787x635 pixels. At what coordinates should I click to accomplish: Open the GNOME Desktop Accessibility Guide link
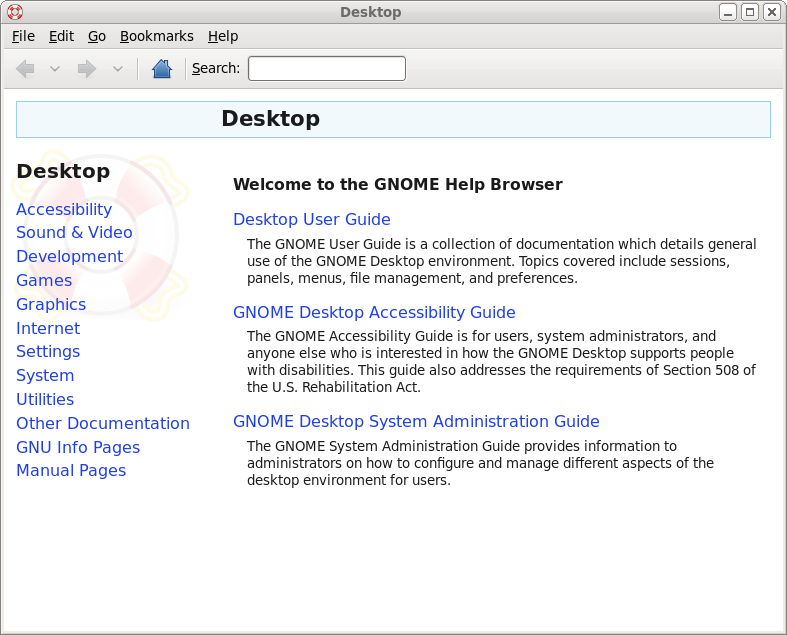pyautogui.click(x=374, y=312)
